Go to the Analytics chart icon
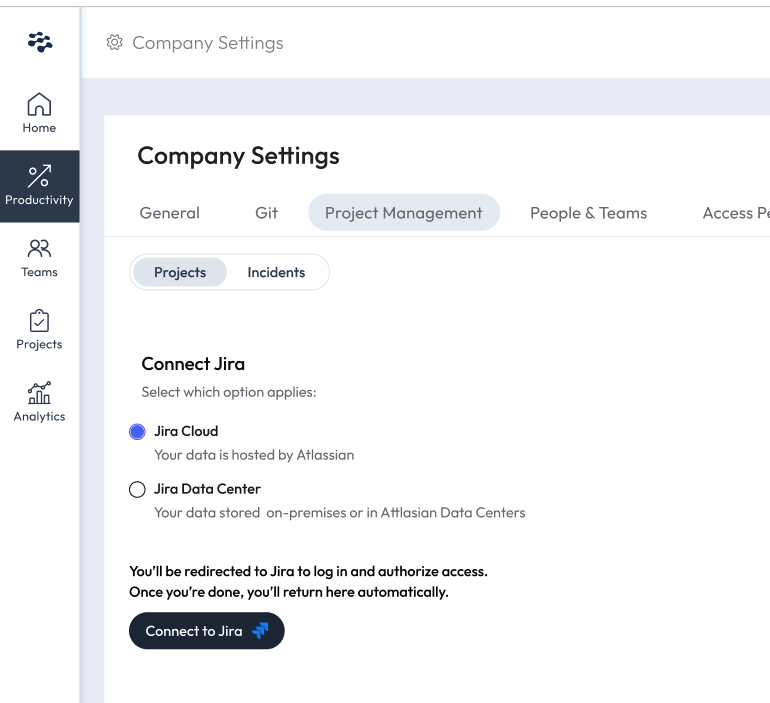 pyautogui.click(x=39, y=393)
